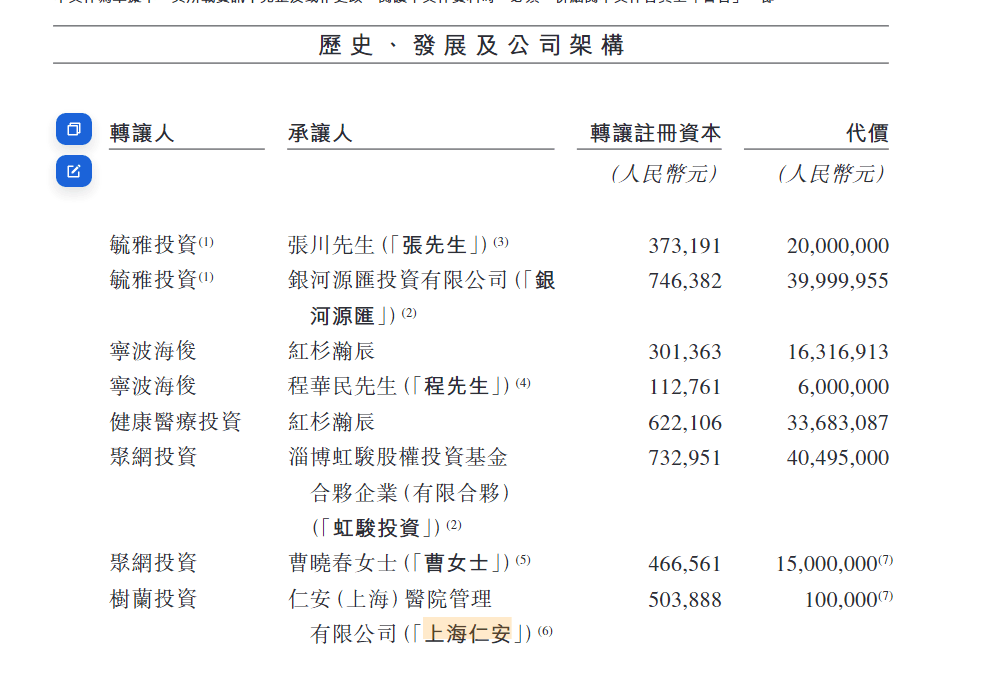Click footnote (7) next to 15,000,000
Screen dimensions: 986x673
tap(885, 560)
